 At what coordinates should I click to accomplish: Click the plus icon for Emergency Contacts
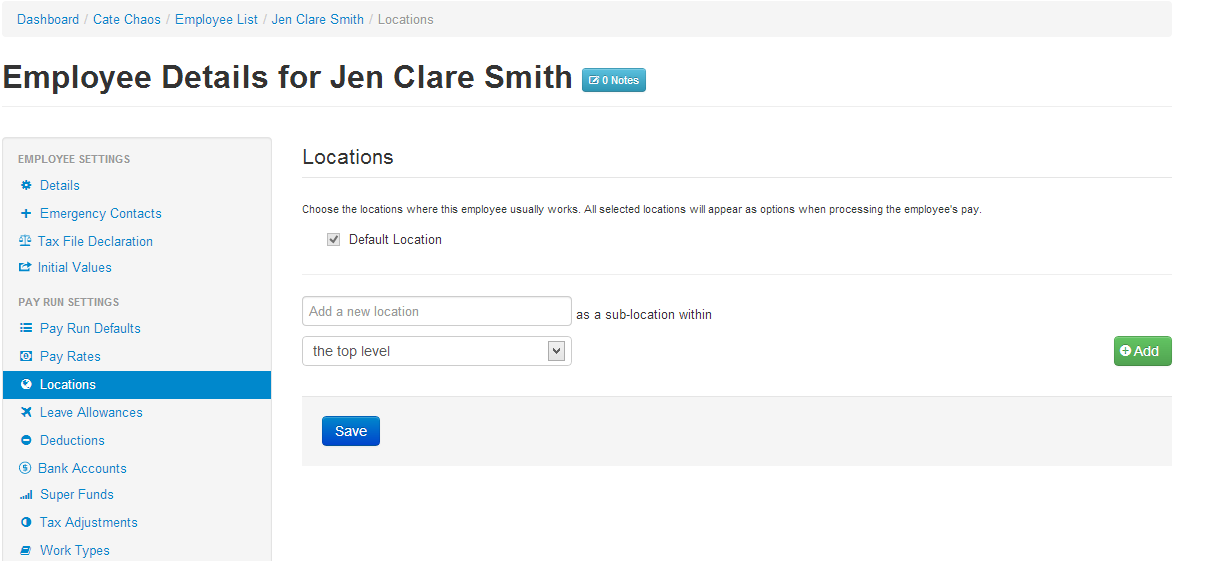click(x=26, y=213)
